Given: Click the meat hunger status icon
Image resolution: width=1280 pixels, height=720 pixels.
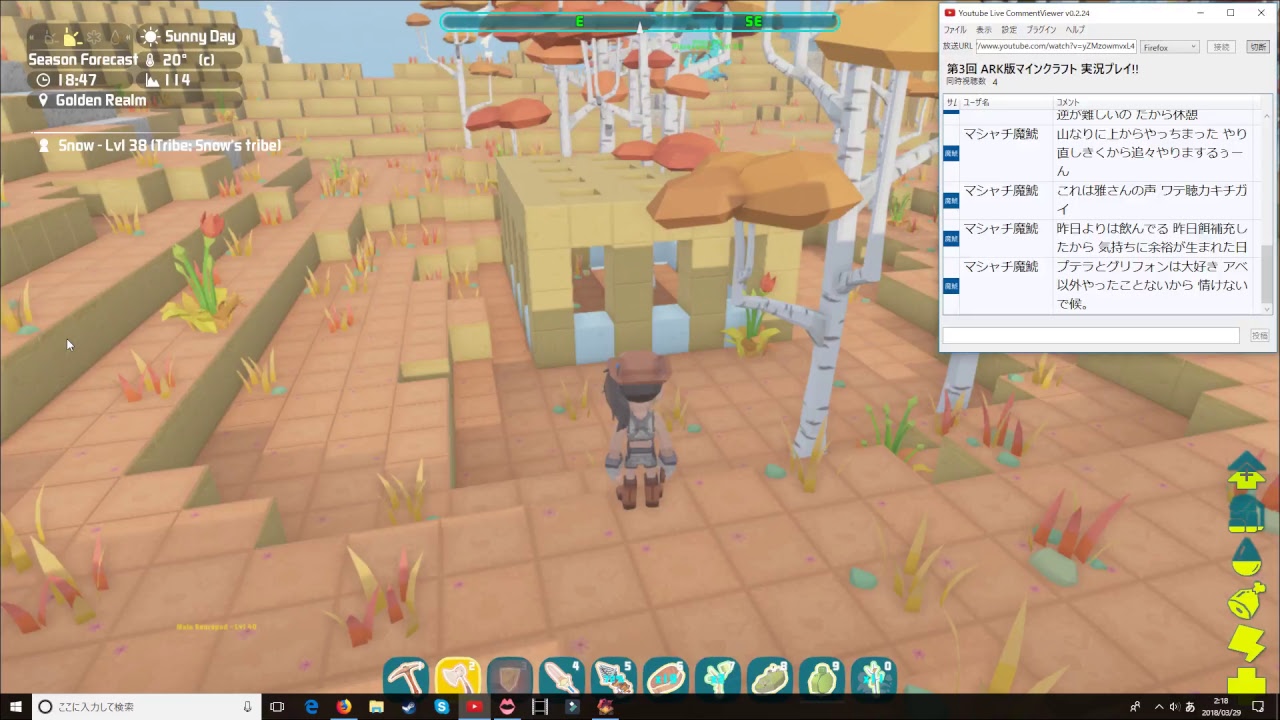Looking at the screenshot, I should coord(1246,601).
